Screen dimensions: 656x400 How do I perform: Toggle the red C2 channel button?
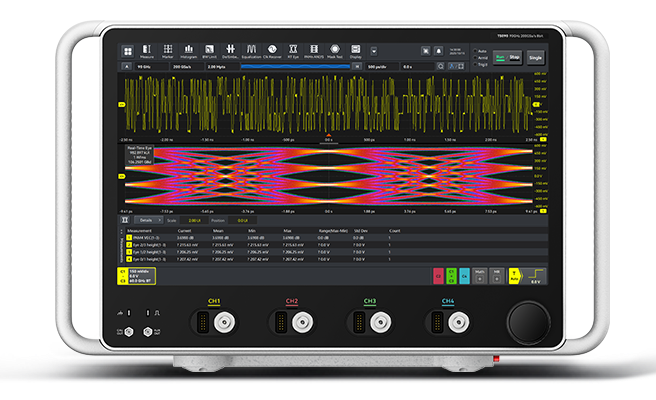click(x=438, y=276)
